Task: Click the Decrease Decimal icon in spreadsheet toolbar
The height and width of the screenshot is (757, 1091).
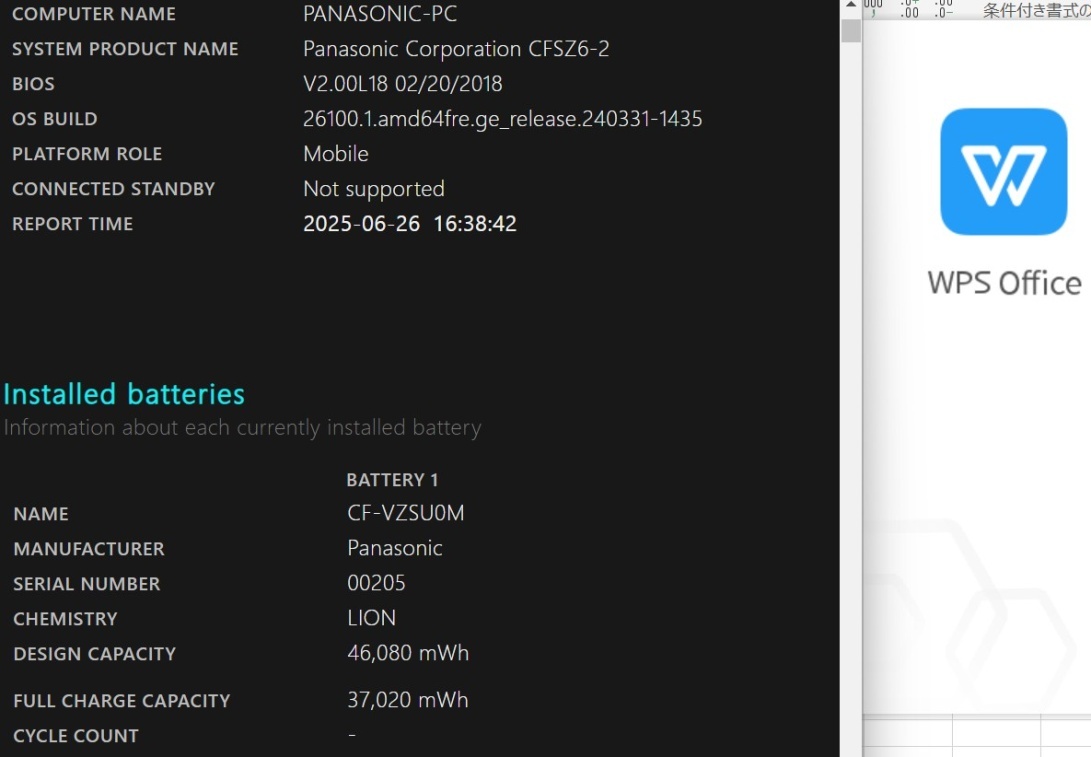Action: pos(943,8)
